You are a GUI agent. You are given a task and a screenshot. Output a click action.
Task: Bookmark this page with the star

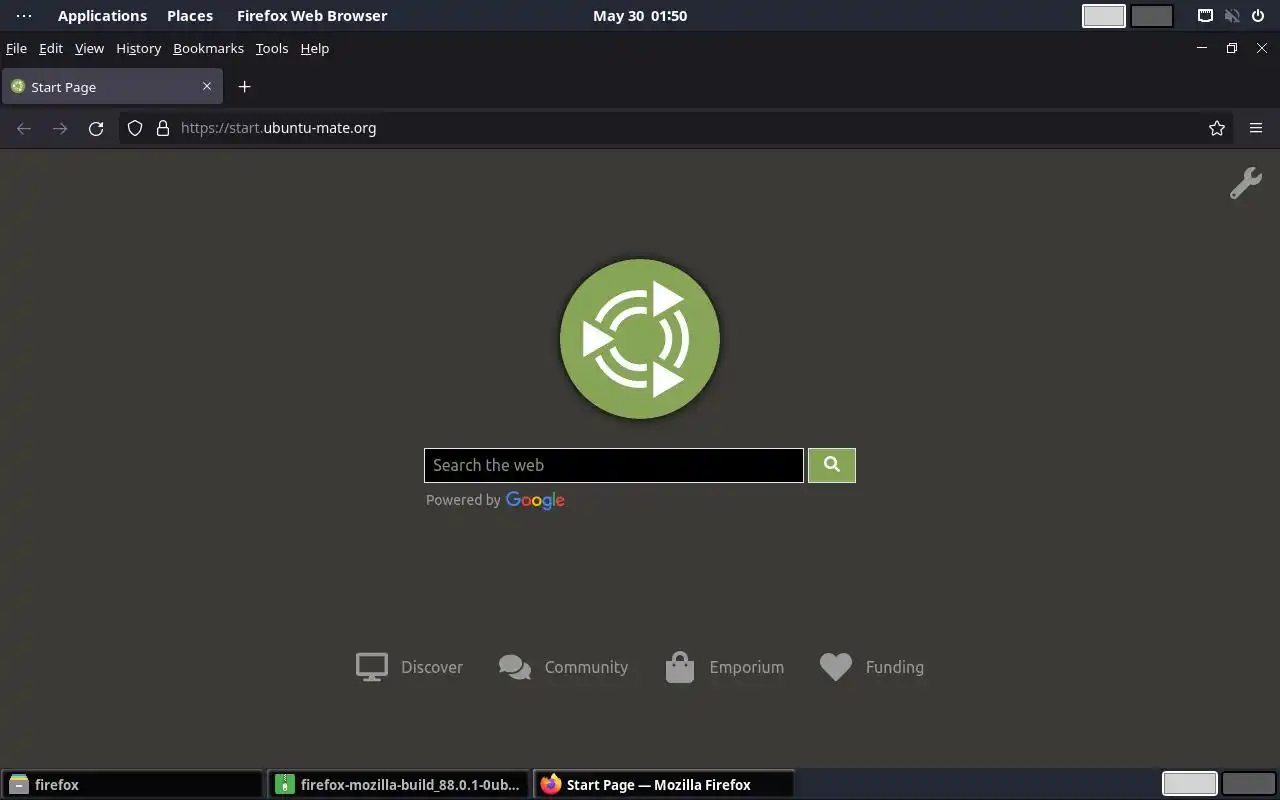click(x=1217, y=128)
